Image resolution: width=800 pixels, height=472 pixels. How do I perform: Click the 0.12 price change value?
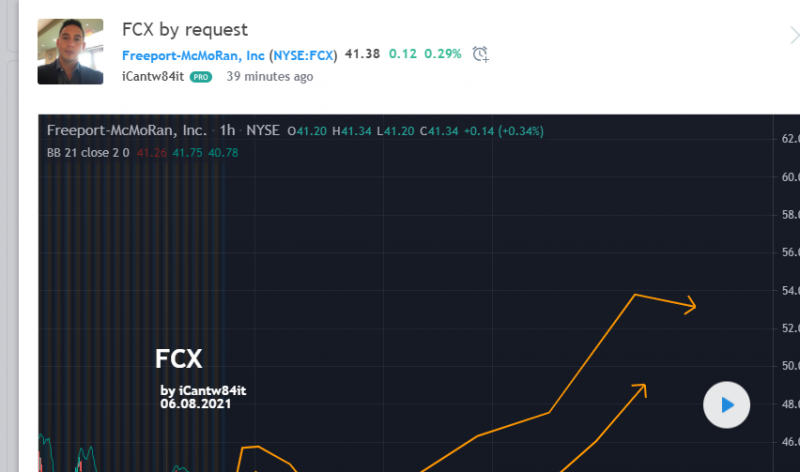click(x=403, y=54)
